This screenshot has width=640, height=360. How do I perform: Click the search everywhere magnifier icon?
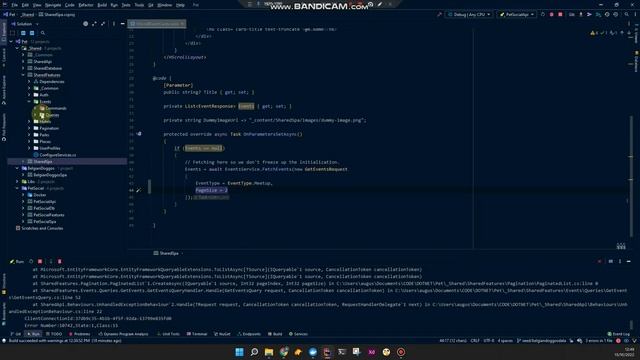pos(627,15)
